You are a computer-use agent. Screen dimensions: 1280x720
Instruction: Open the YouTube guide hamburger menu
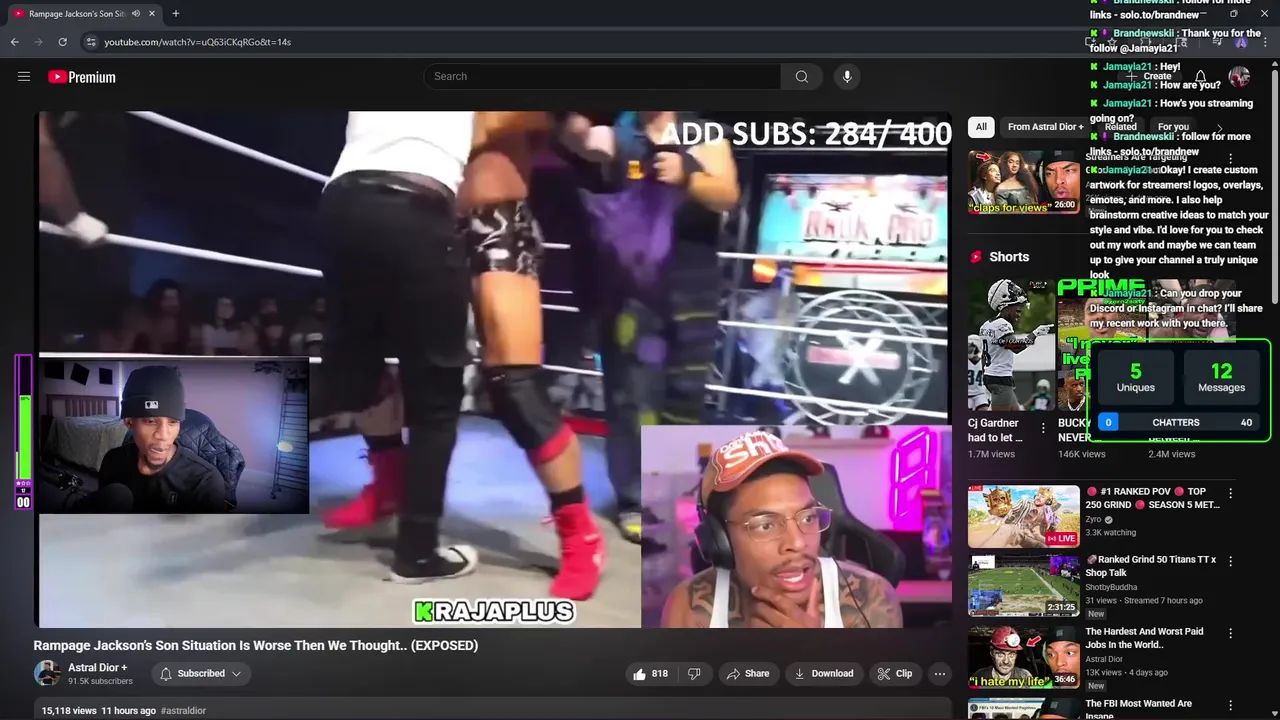click(x=24, y=76)
